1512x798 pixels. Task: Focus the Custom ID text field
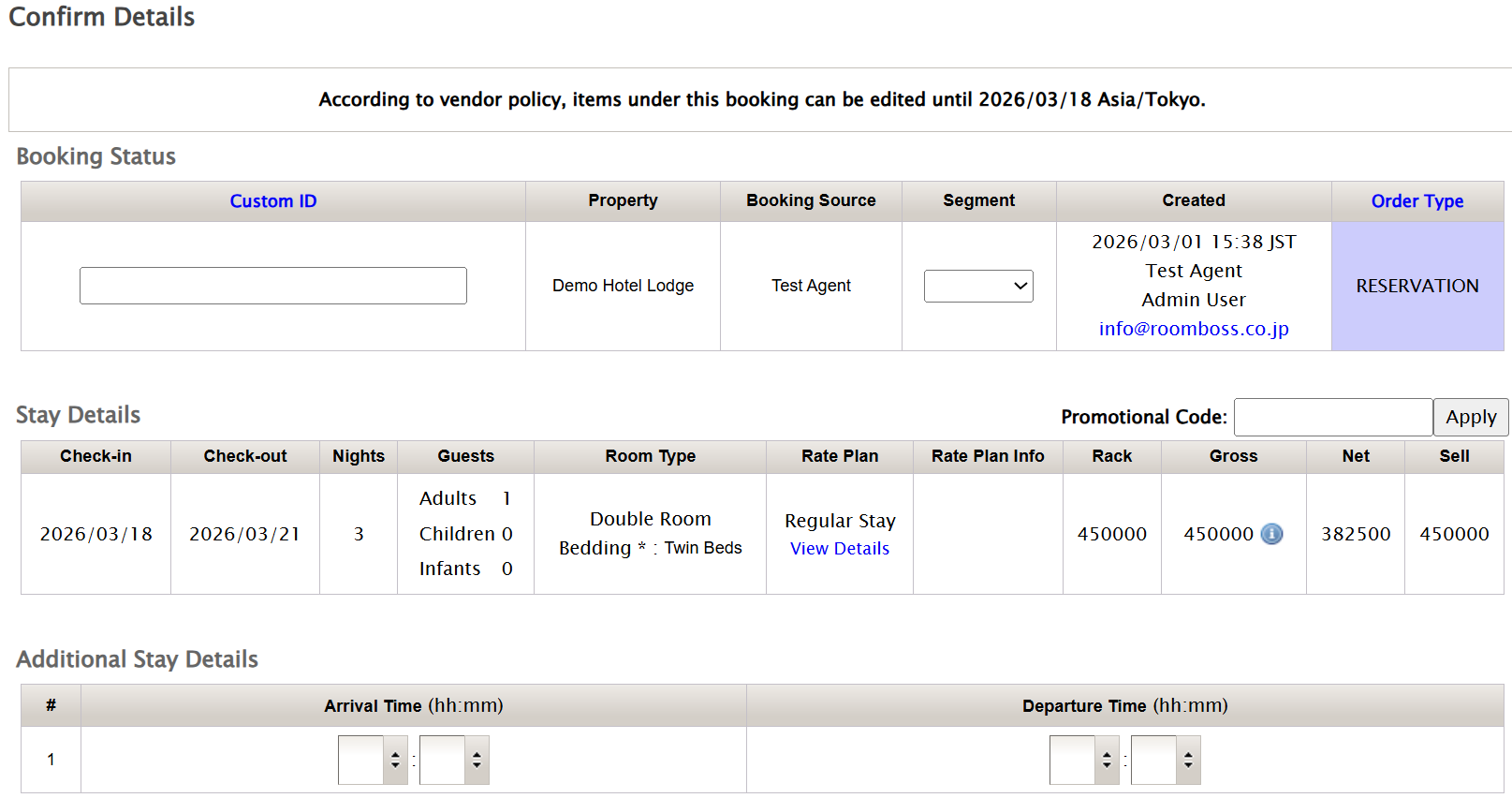click(x=273, y=286)
